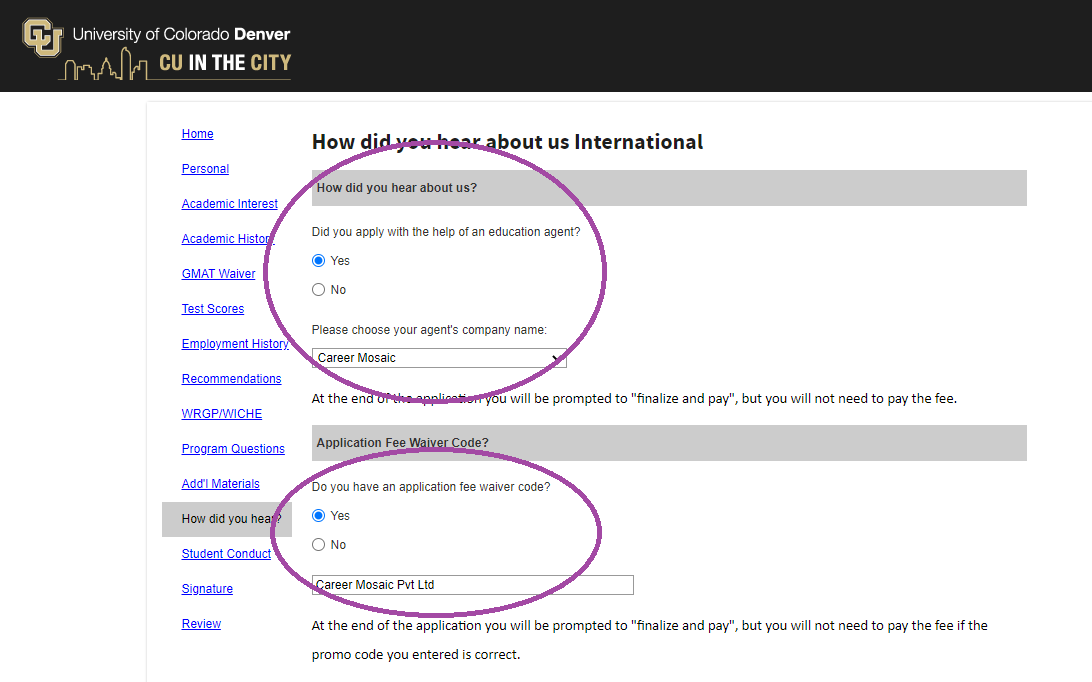Go to the Personal section
The width and height of the screenshot is (1092, 682).
(205, 169)
